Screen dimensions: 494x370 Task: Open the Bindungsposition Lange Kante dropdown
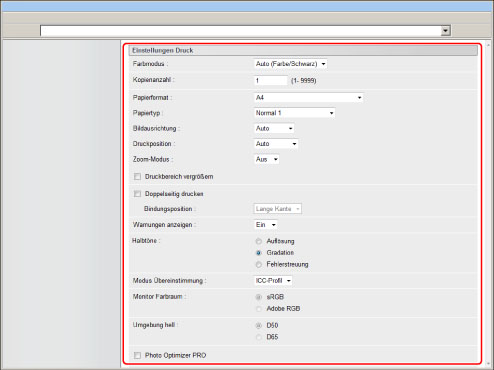278,209
